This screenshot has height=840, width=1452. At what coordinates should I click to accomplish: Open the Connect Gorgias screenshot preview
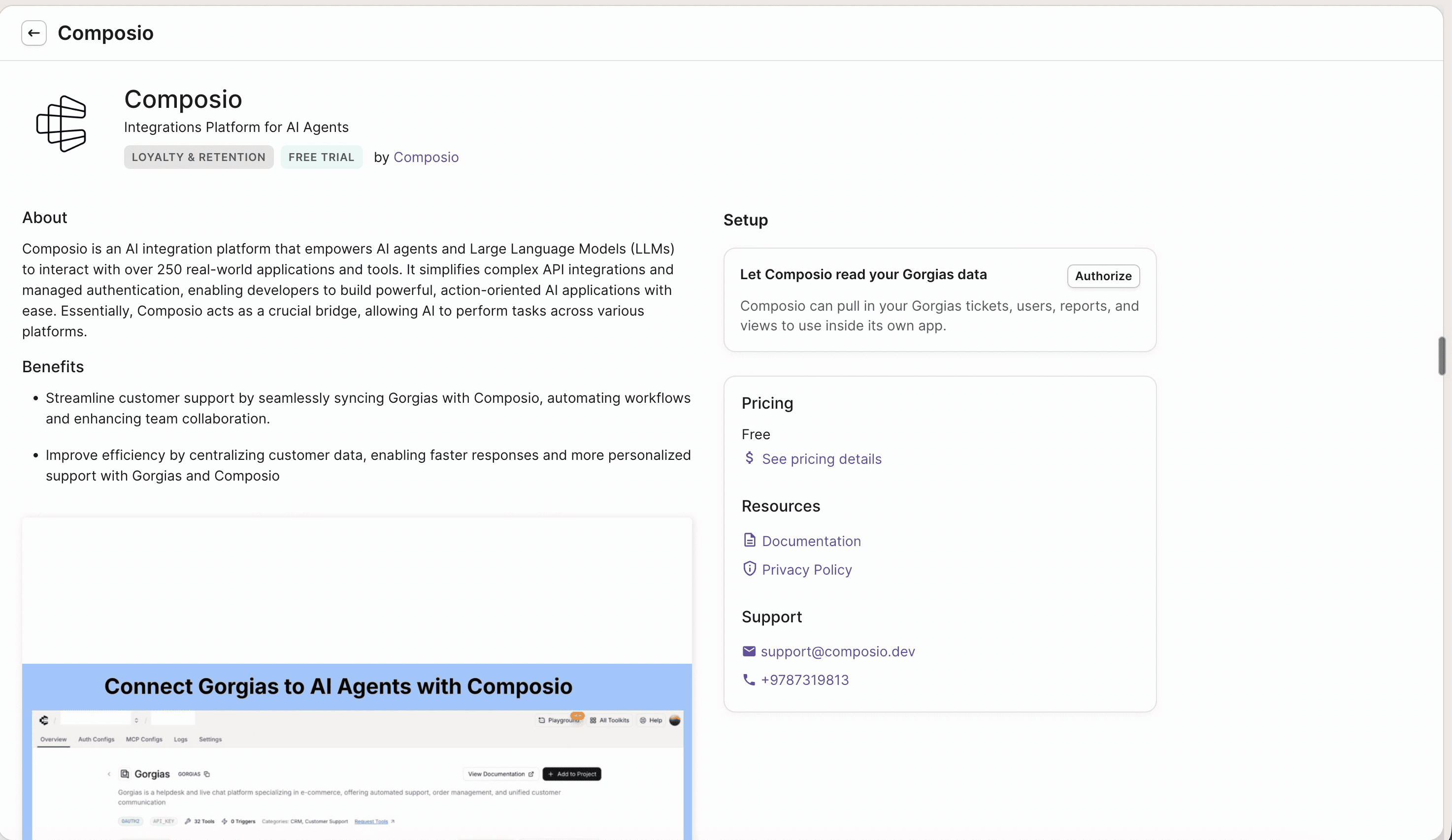coord(357,678)
